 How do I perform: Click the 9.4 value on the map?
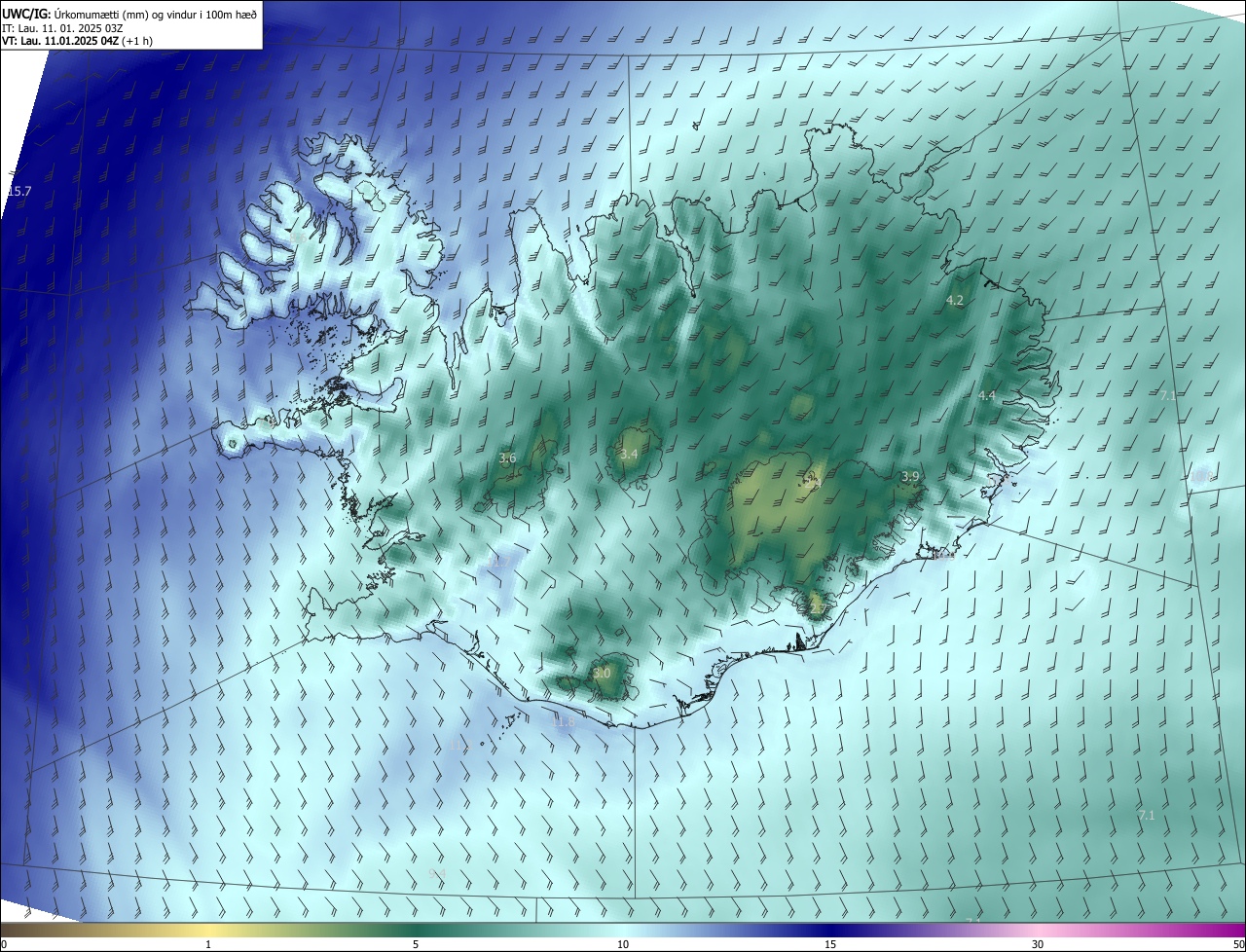[x=436, y=873]
